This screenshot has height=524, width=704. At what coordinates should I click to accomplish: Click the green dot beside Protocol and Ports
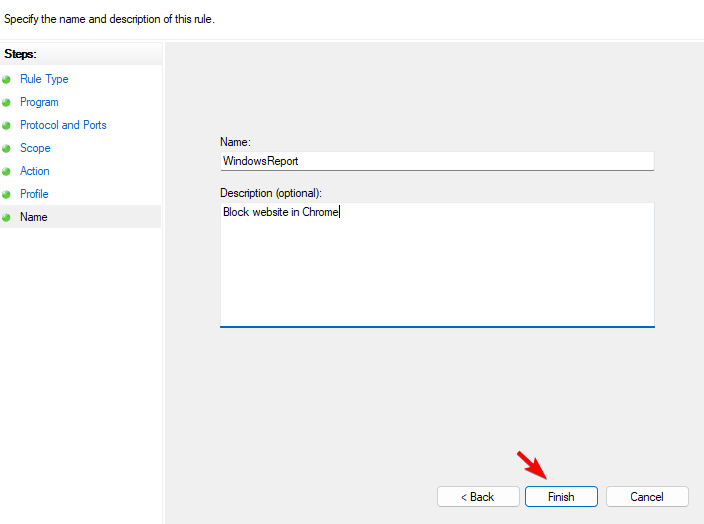coord(6,125)
